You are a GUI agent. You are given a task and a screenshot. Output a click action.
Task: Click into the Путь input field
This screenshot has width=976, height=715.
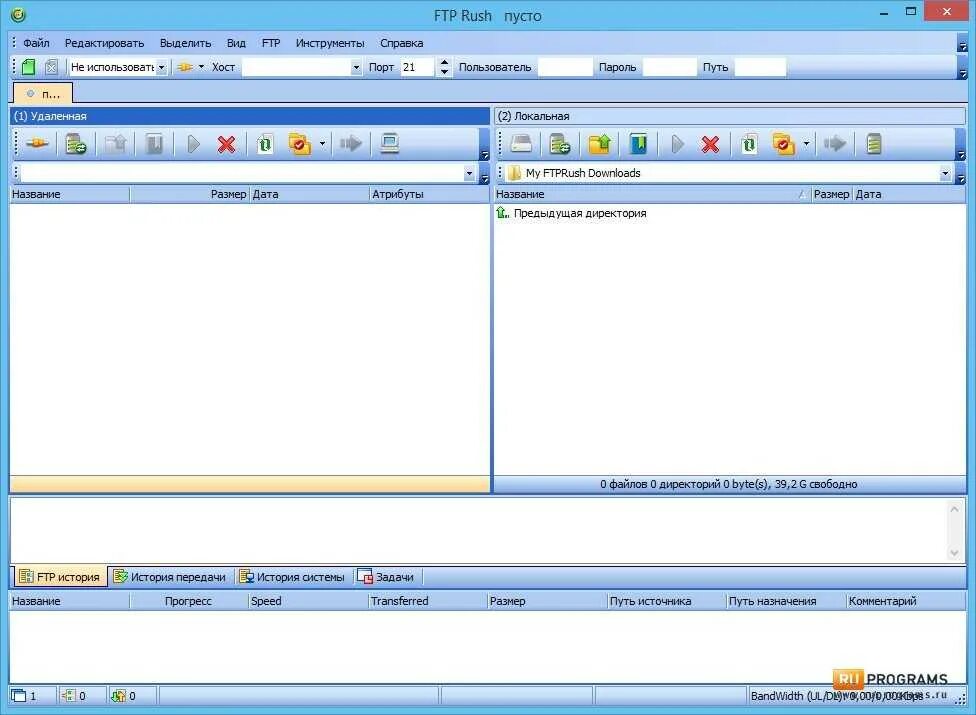[x=760, y=67]
